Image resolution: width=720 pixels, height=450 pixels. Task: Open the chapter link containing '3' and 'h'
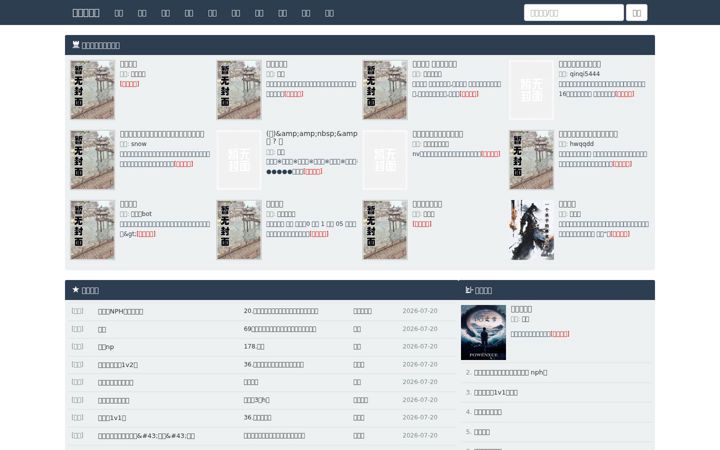point(257,400)
